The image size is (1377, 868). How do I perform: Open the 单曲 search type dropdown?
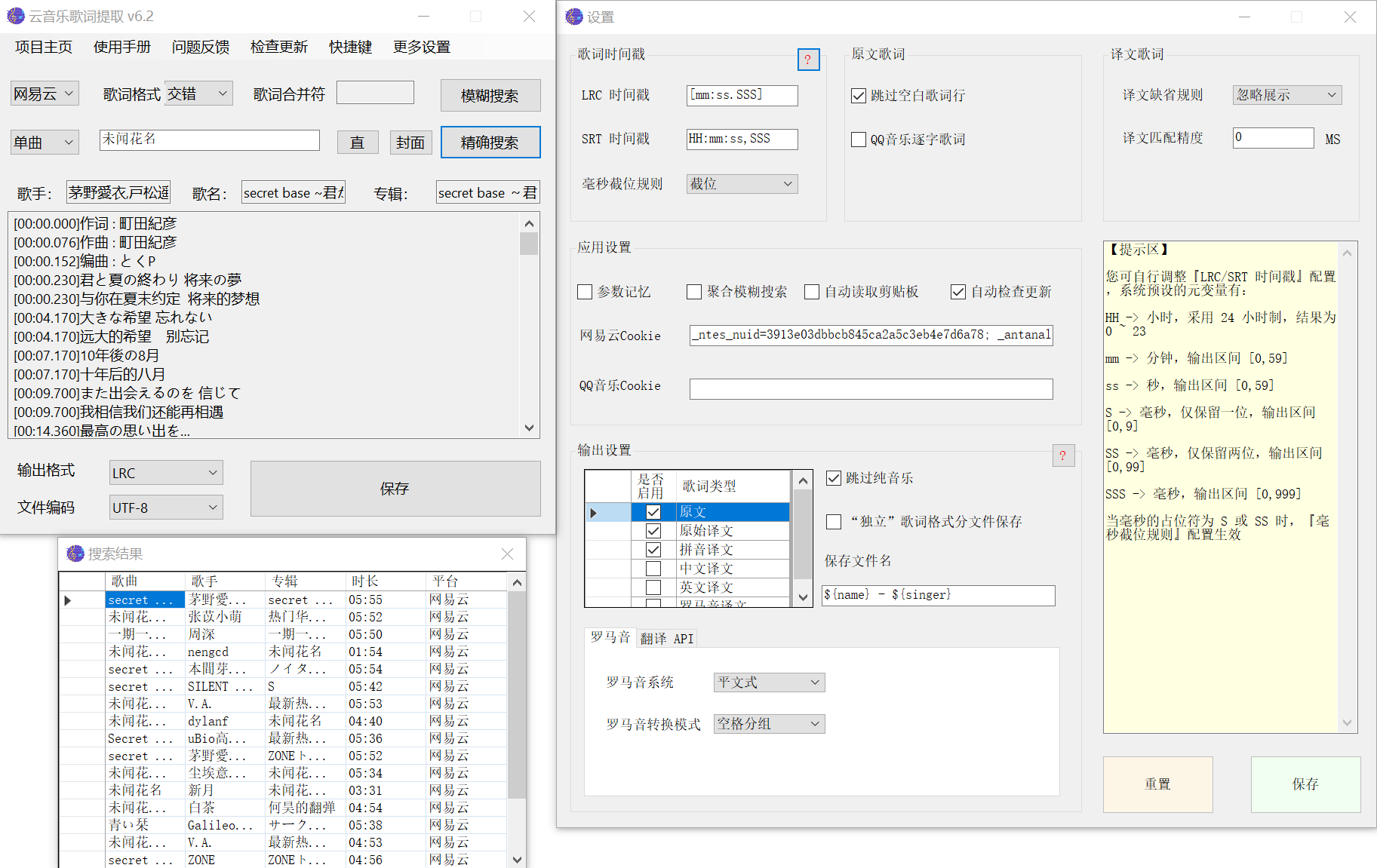pos(45,142)
